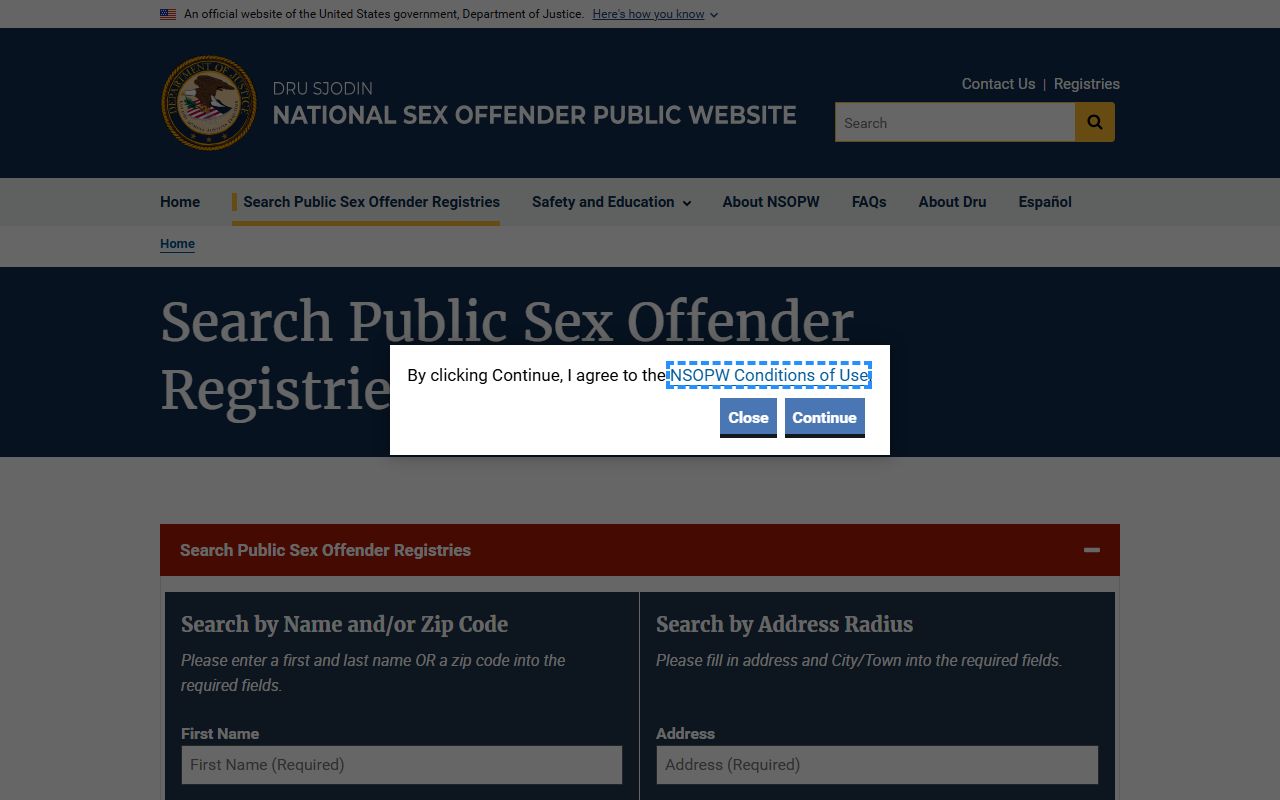Open the About NSOPW page
1280x800 pixels.
[771, 202]
